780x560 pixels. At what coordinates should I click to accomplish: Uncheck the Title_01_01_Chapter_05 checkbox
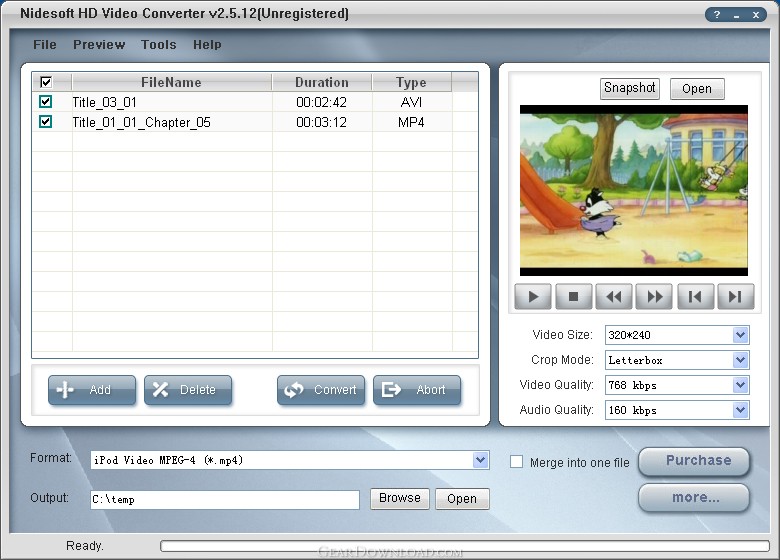click(x=45, y=122)
